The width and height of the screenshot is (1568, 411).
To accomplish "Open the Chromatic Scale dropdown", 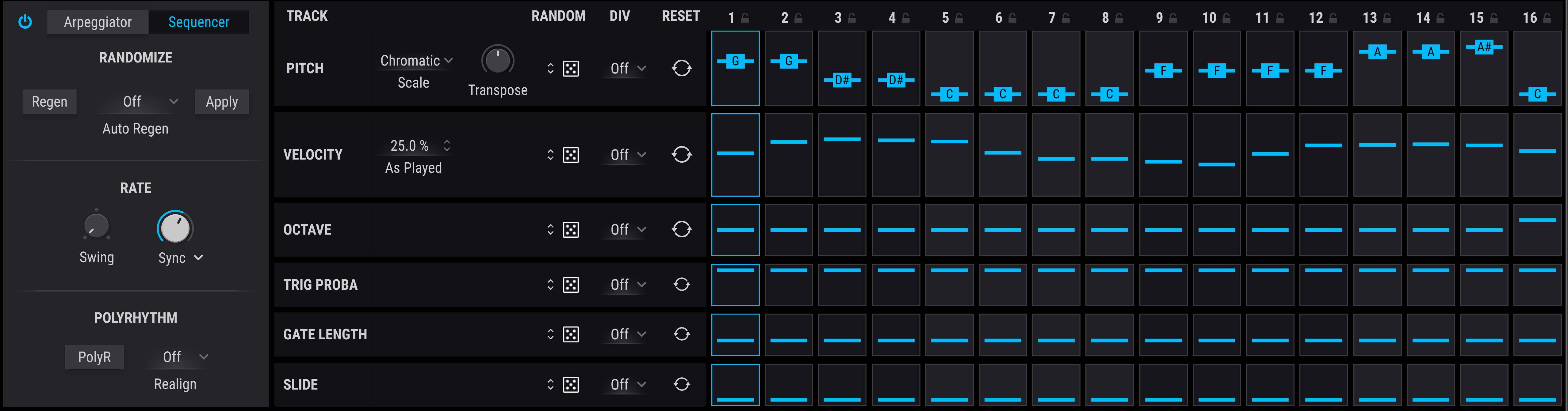I will [415, 60].
